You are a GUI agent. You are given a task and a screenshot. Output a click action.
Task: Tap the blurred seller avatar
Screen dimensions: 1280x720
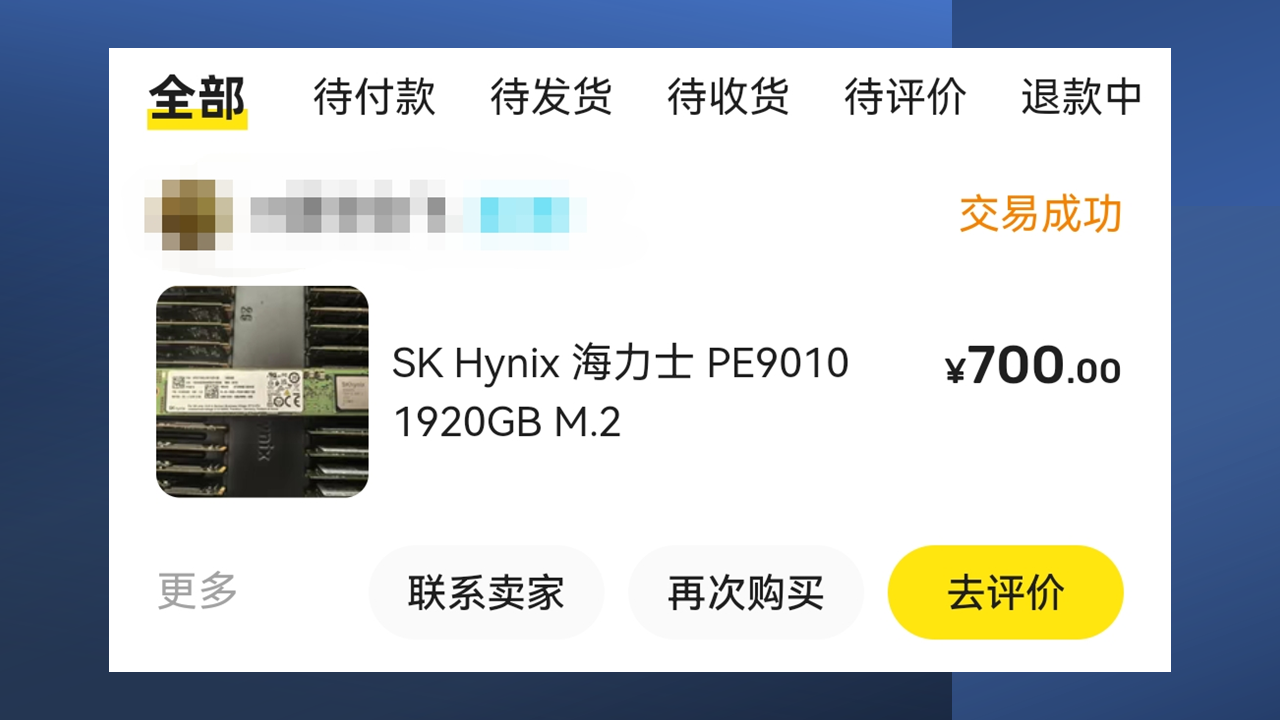189,214
